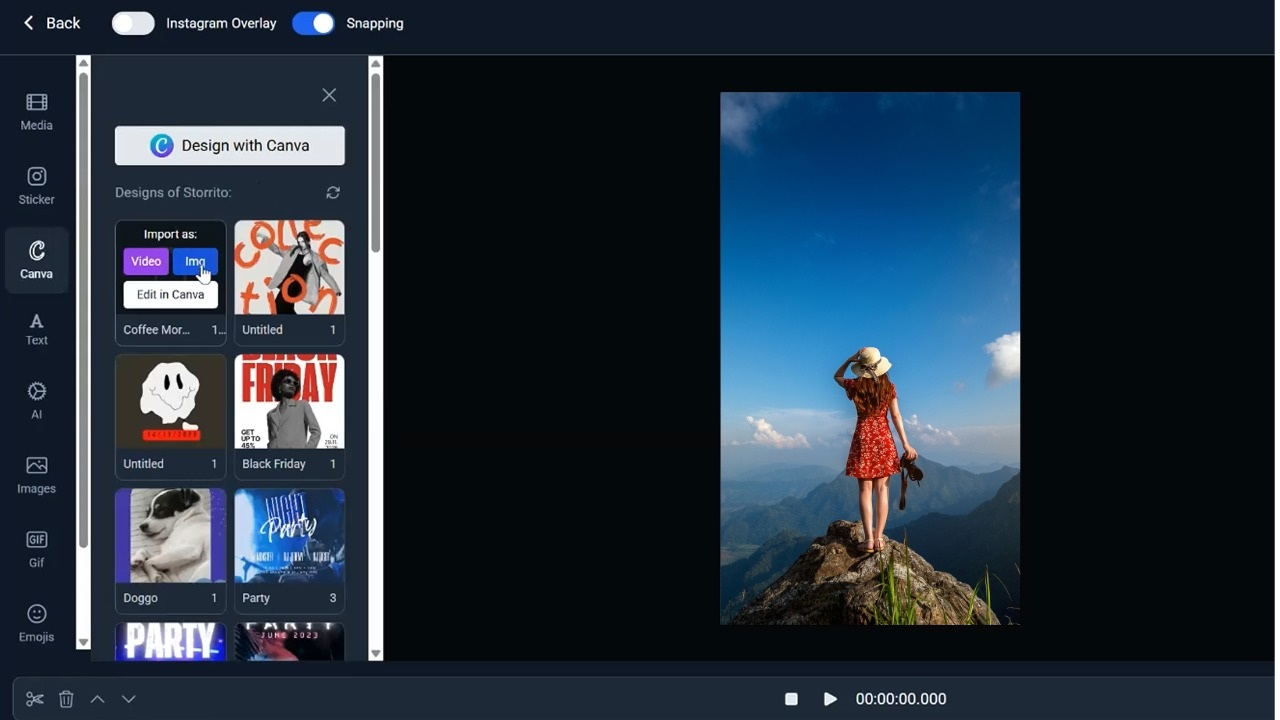1280x720 pixels.
Task: Go Back to the previous screen
Action: click(x=52, y=23)
